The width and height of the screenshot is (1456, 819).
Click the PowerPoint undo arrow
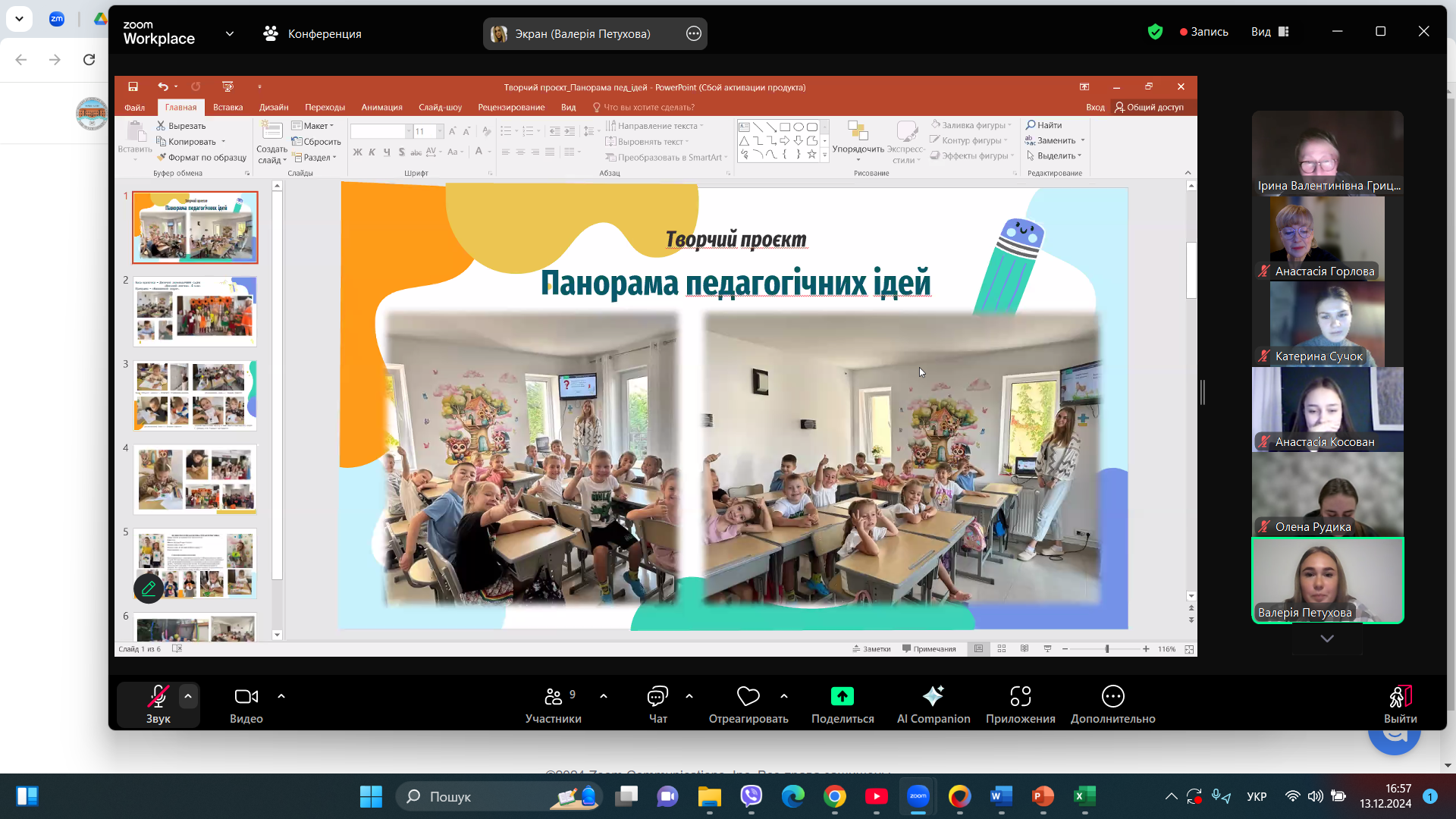tap(162, 86)
